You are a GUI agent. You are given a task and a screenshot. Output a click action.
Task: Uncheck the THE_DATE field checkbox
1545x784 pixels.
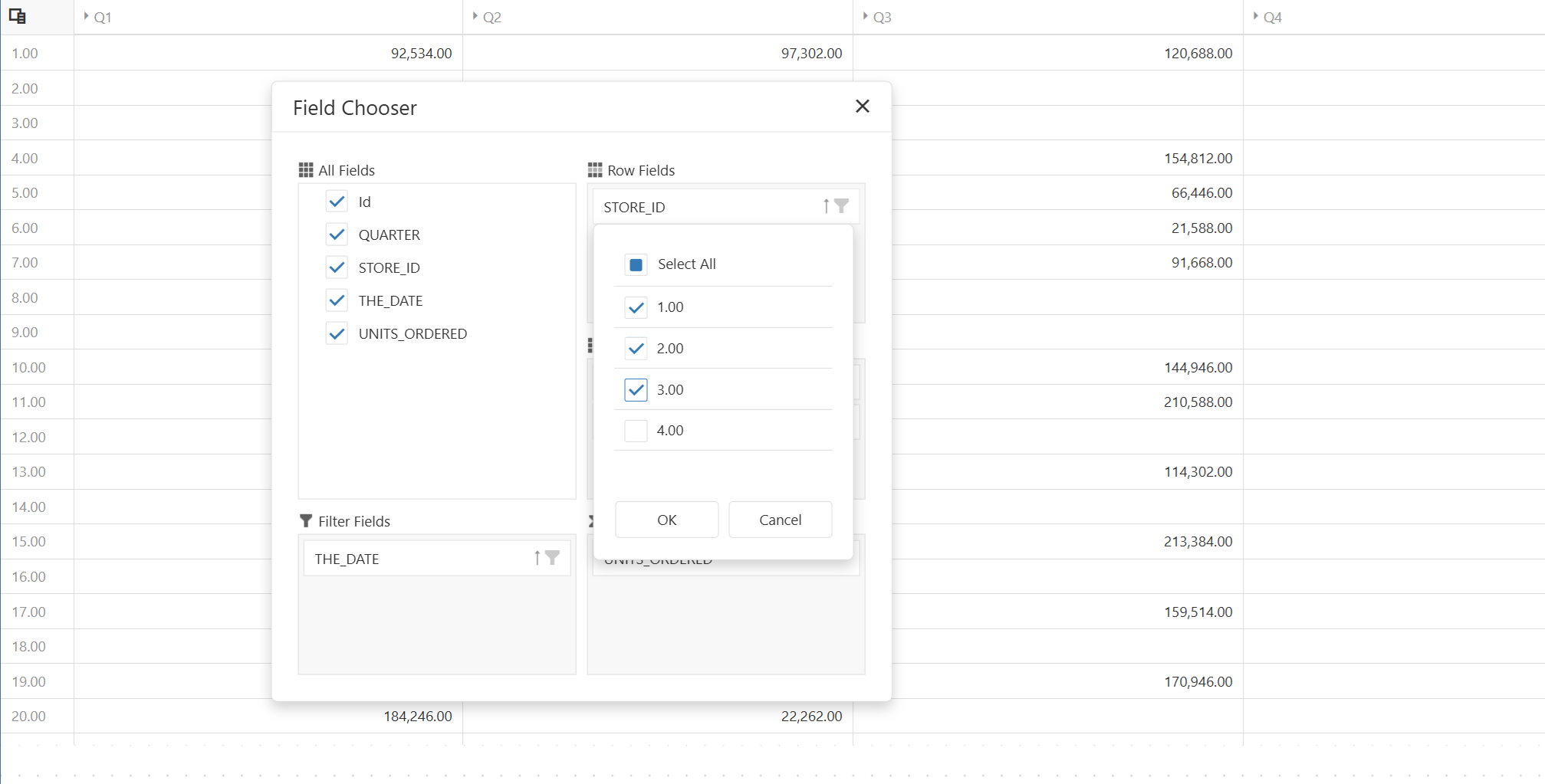[337, 300]
